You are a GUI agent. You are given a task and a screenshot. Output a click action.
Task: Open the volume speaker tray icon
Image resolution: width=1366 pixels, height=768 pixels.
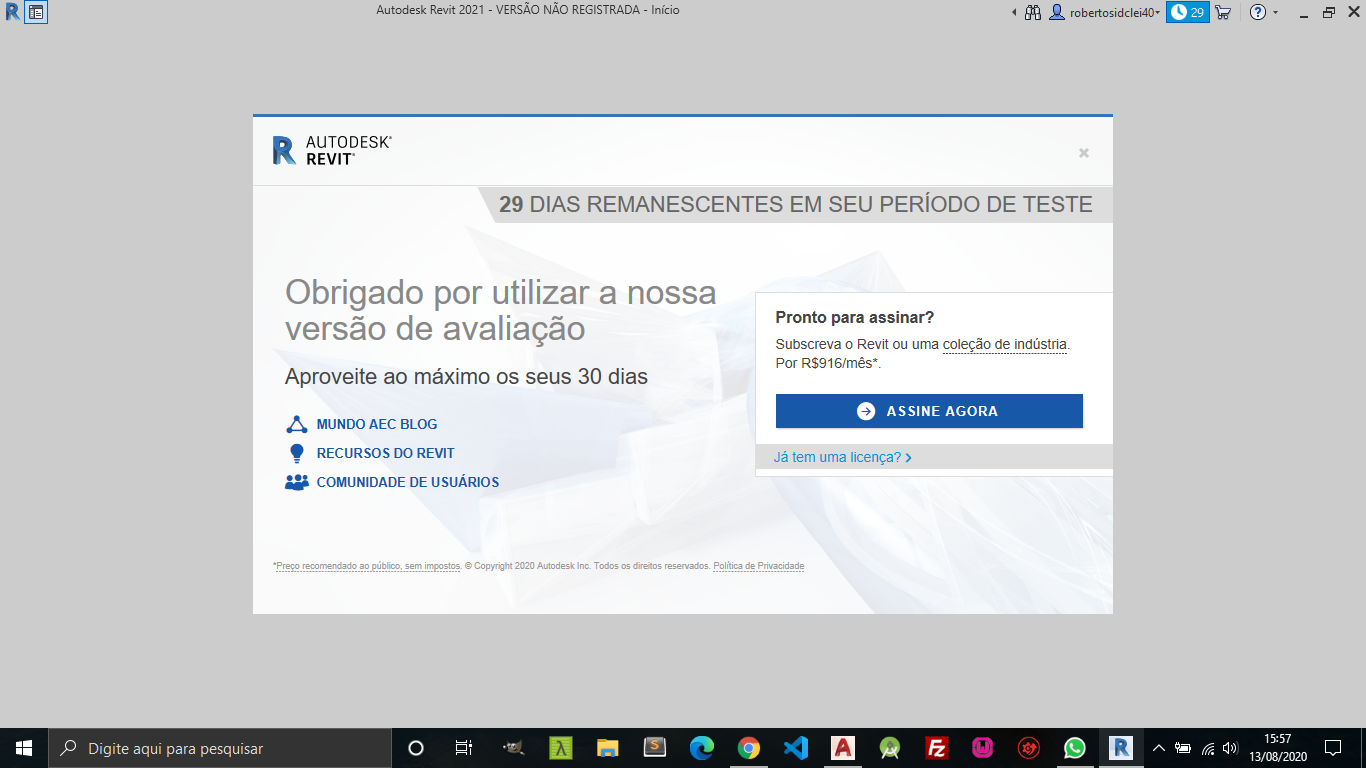(x=1230, y=748)
